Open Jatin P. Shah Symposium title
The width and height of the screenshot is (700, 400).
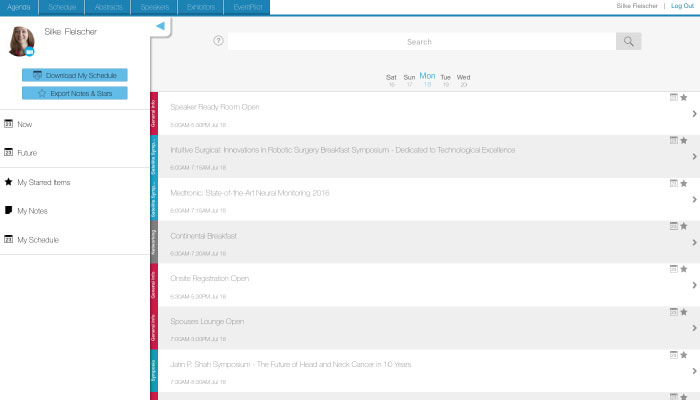click(291, 364)
